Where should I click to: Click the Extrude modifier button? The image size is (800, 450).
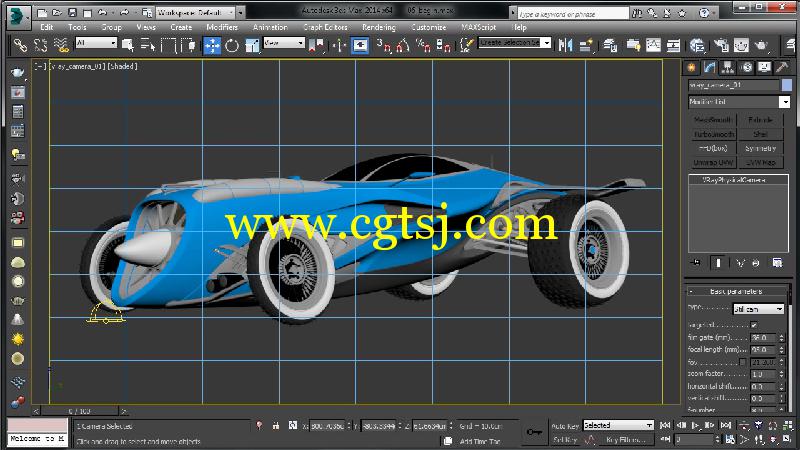[x=761, y=120]
